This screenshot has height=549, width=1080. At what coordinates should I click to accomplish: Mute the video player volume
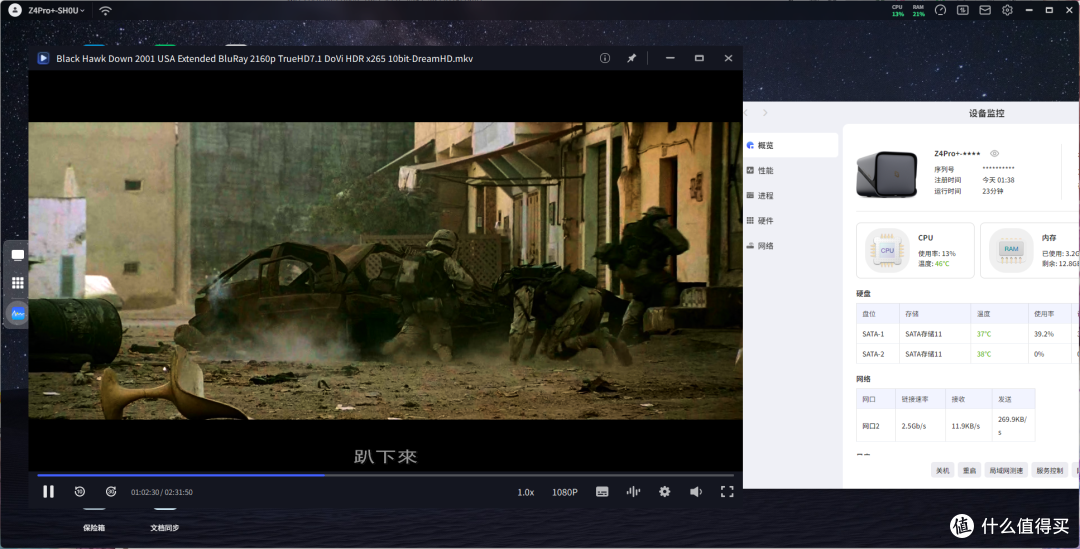(x=696, y=492)
